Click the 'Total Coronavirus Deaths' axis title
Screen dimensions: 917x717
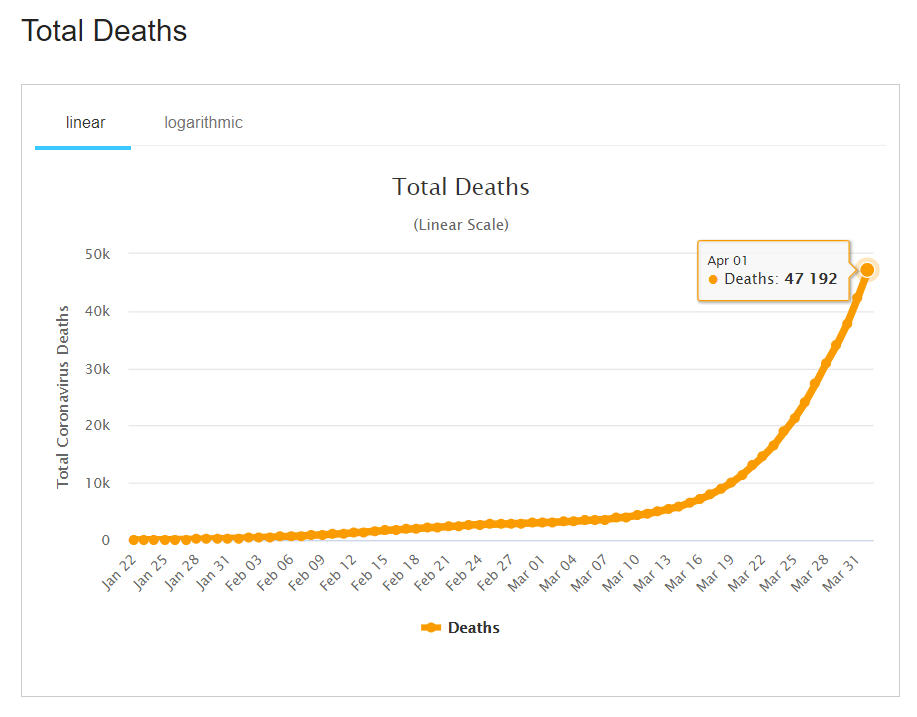tap(63, 397)
